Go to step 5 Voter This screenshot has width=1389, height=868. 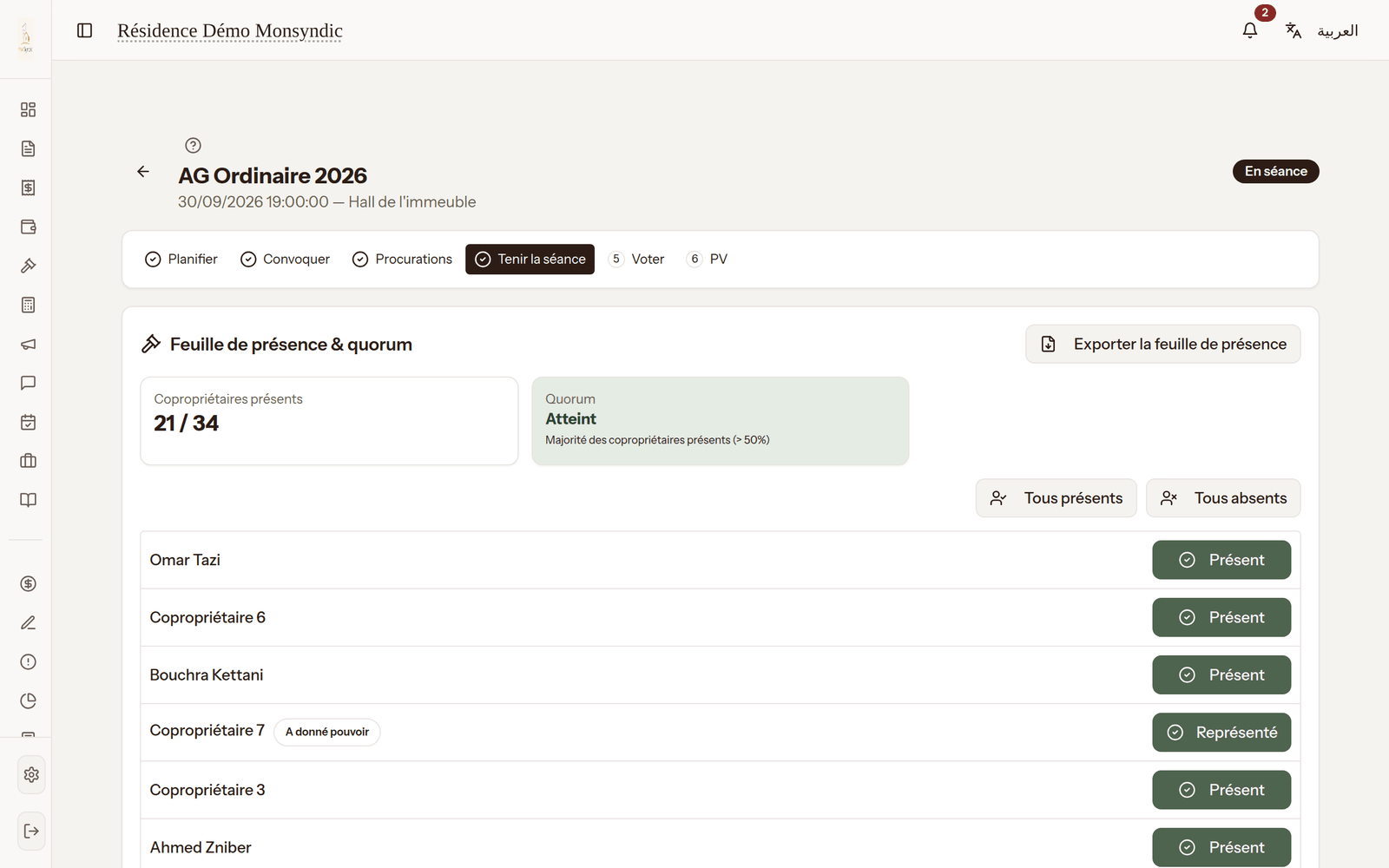636,259
